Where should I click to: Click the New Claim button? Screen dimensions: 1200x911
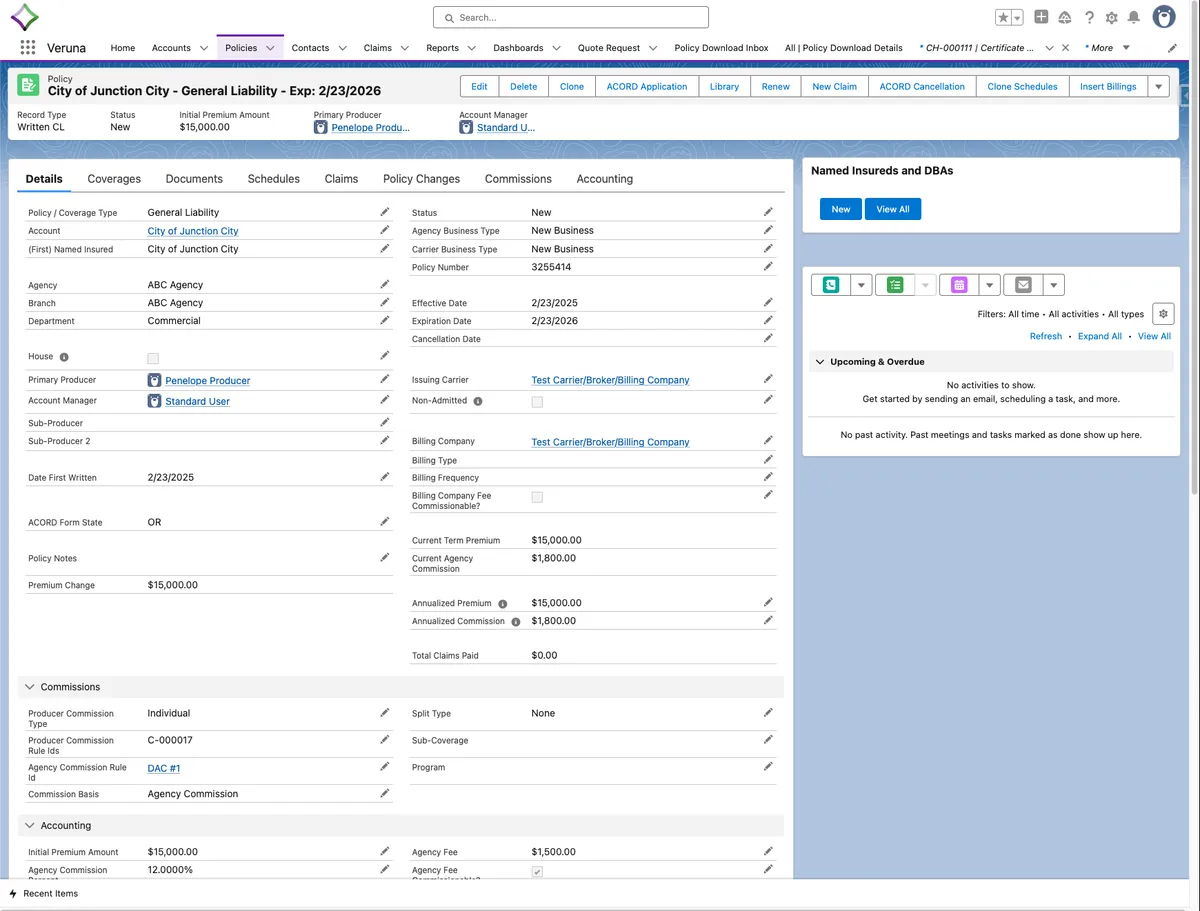tap(834, 87)
